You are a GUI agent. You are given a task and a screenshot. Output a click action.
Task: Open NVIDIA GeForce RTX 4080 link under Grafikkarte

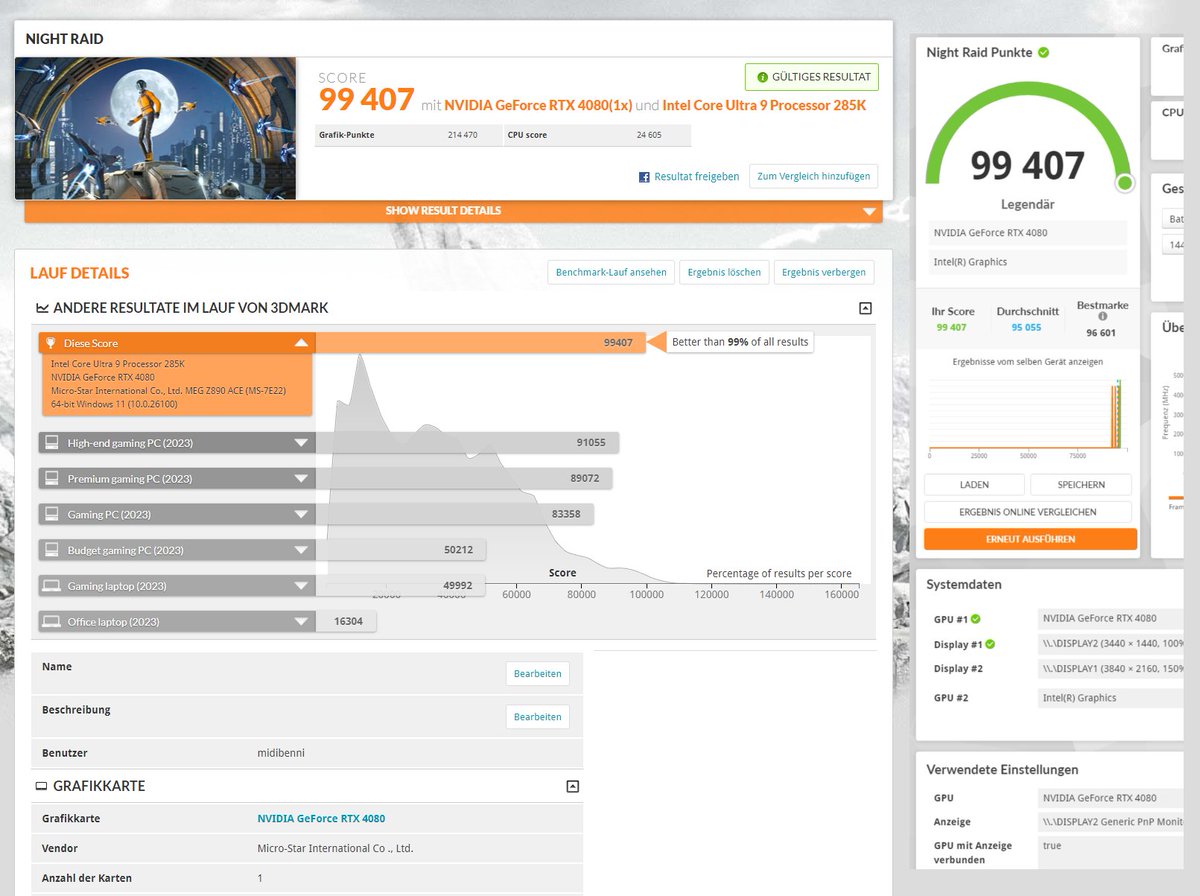(321, 818)
